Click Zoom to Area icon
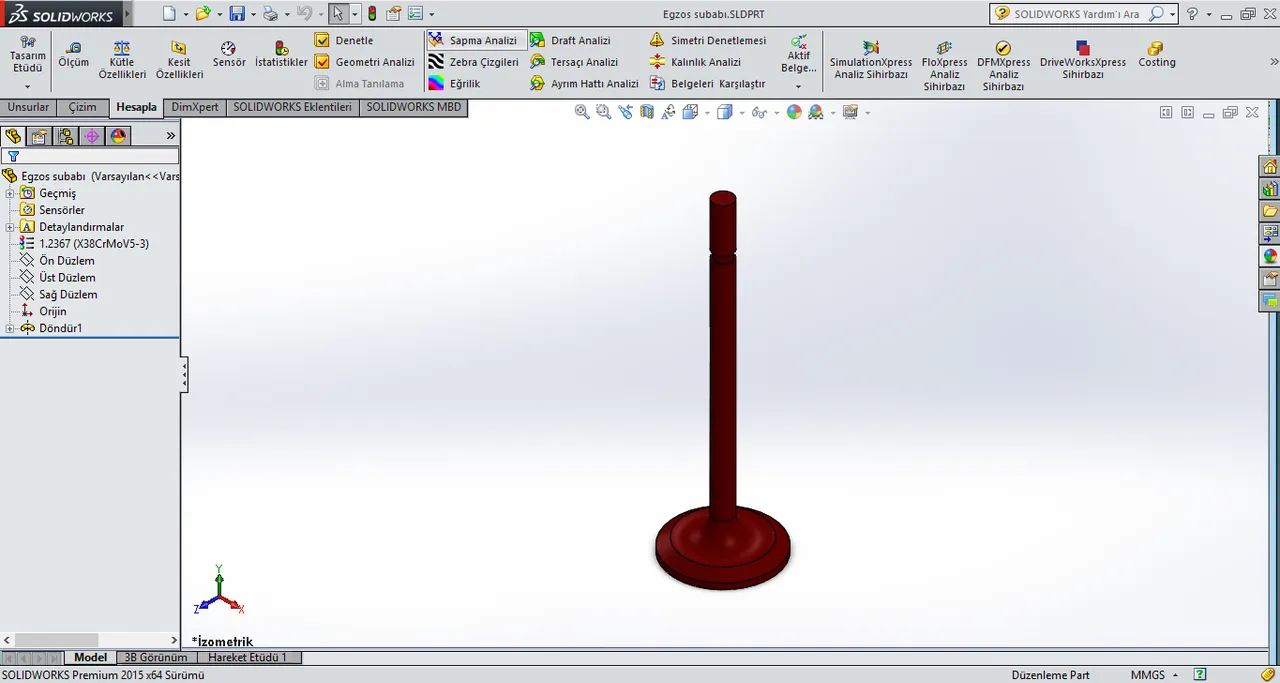This screenshot has width=1280, height=683. point(603,112)
